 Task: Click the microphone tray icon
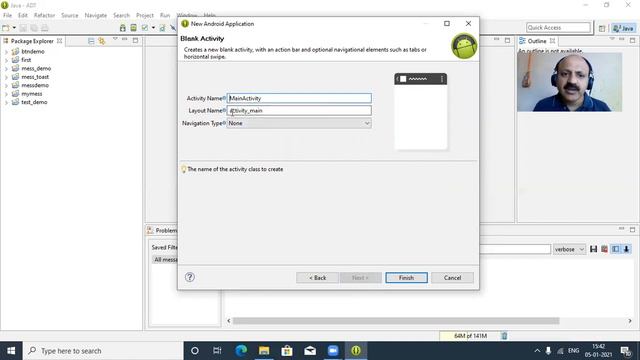point(548,351)
